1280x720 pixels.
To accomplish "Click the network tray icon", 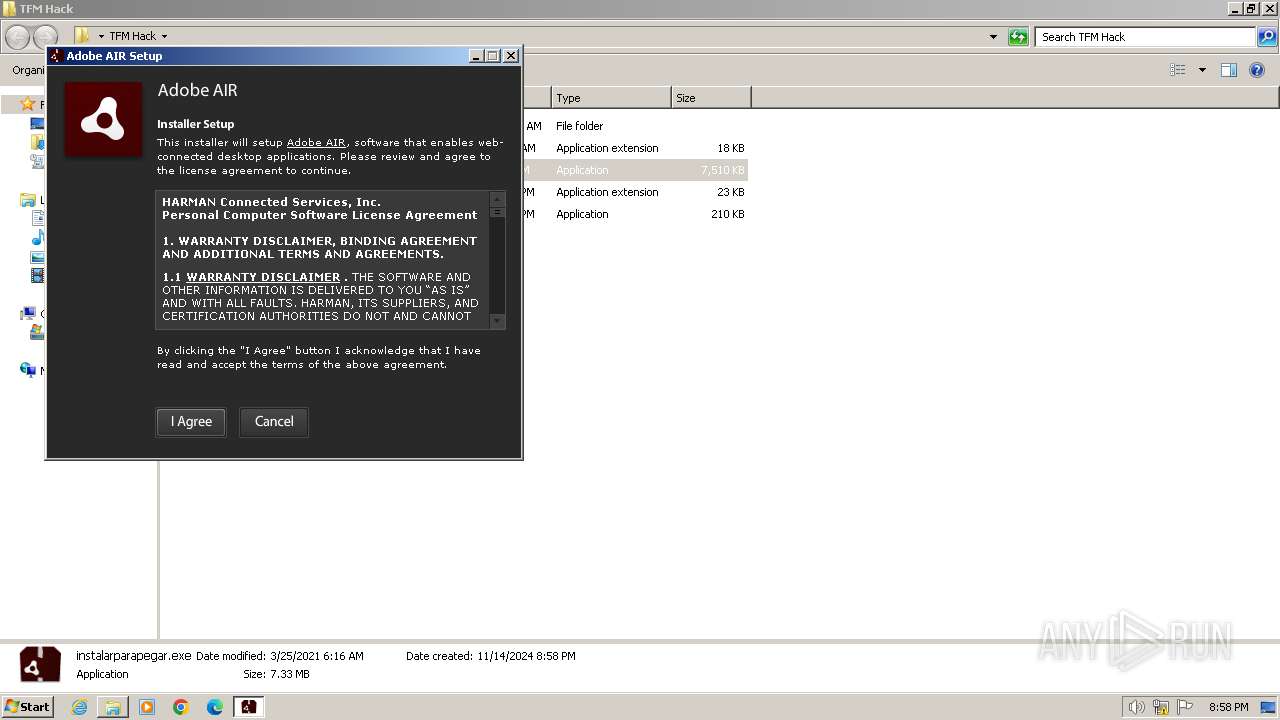I will [x=1161, y=707].
